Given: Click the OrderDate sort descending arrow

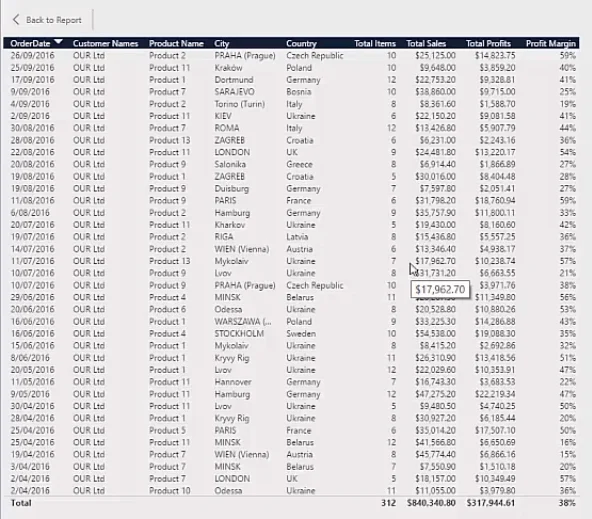Looking at the screenshot, I should click(59, 42).
